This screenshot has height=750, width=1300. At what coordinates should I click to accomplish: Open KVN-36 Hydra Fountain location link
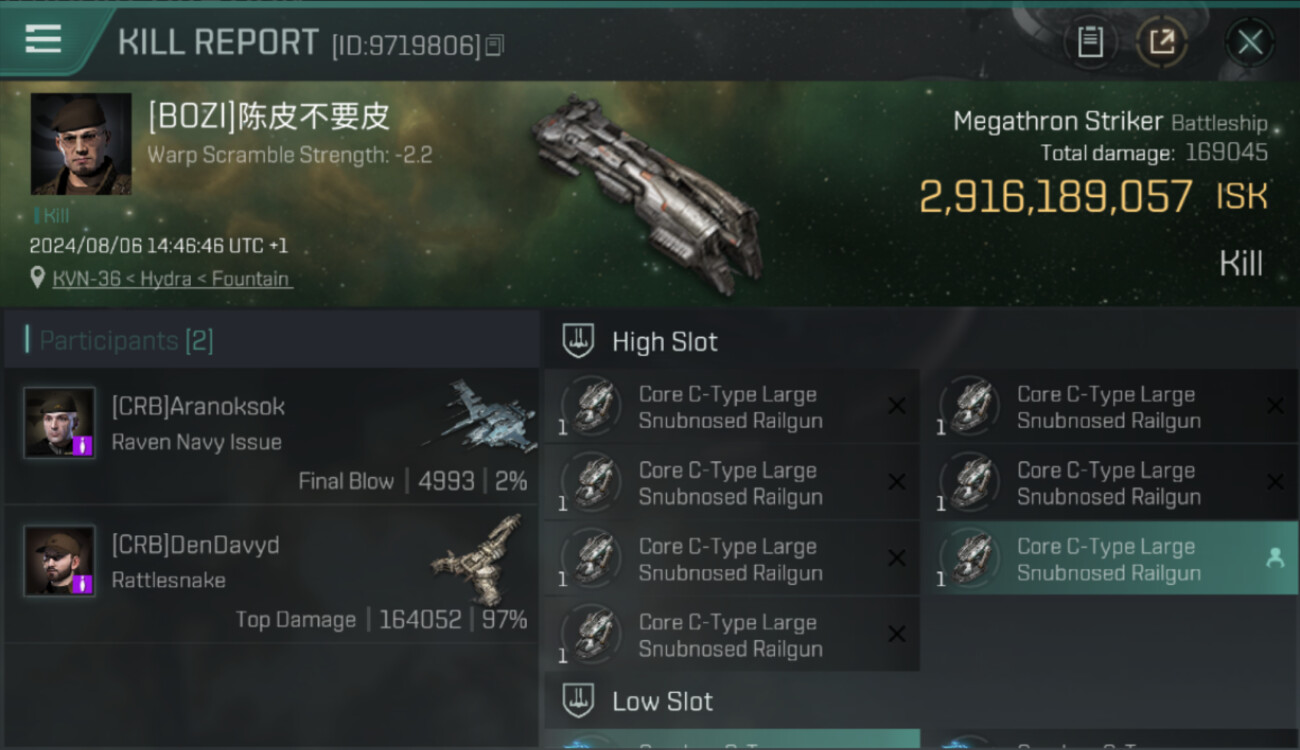(172, 279)
